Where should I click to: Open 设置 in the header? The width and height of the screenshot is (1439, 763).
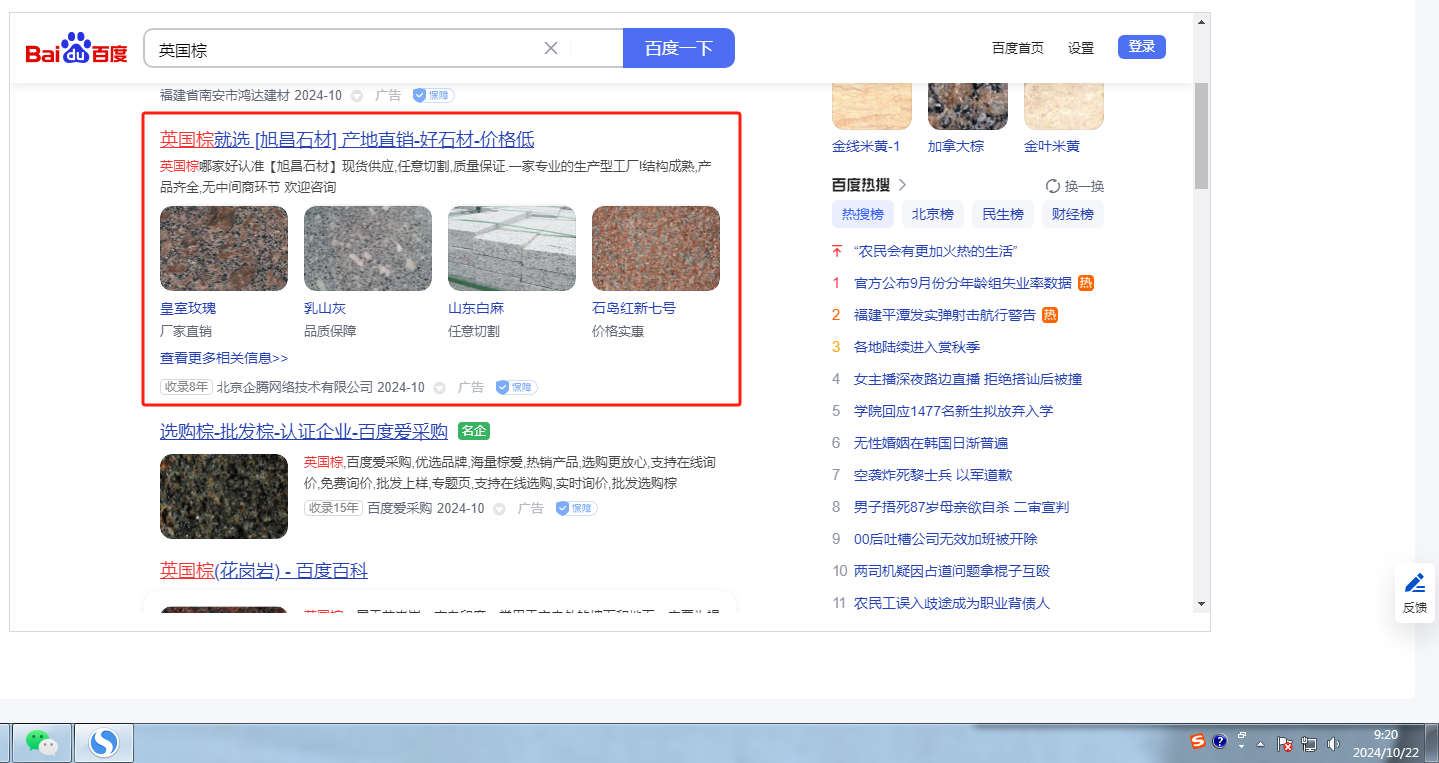pyautogui.click(x=1081, y=48)
